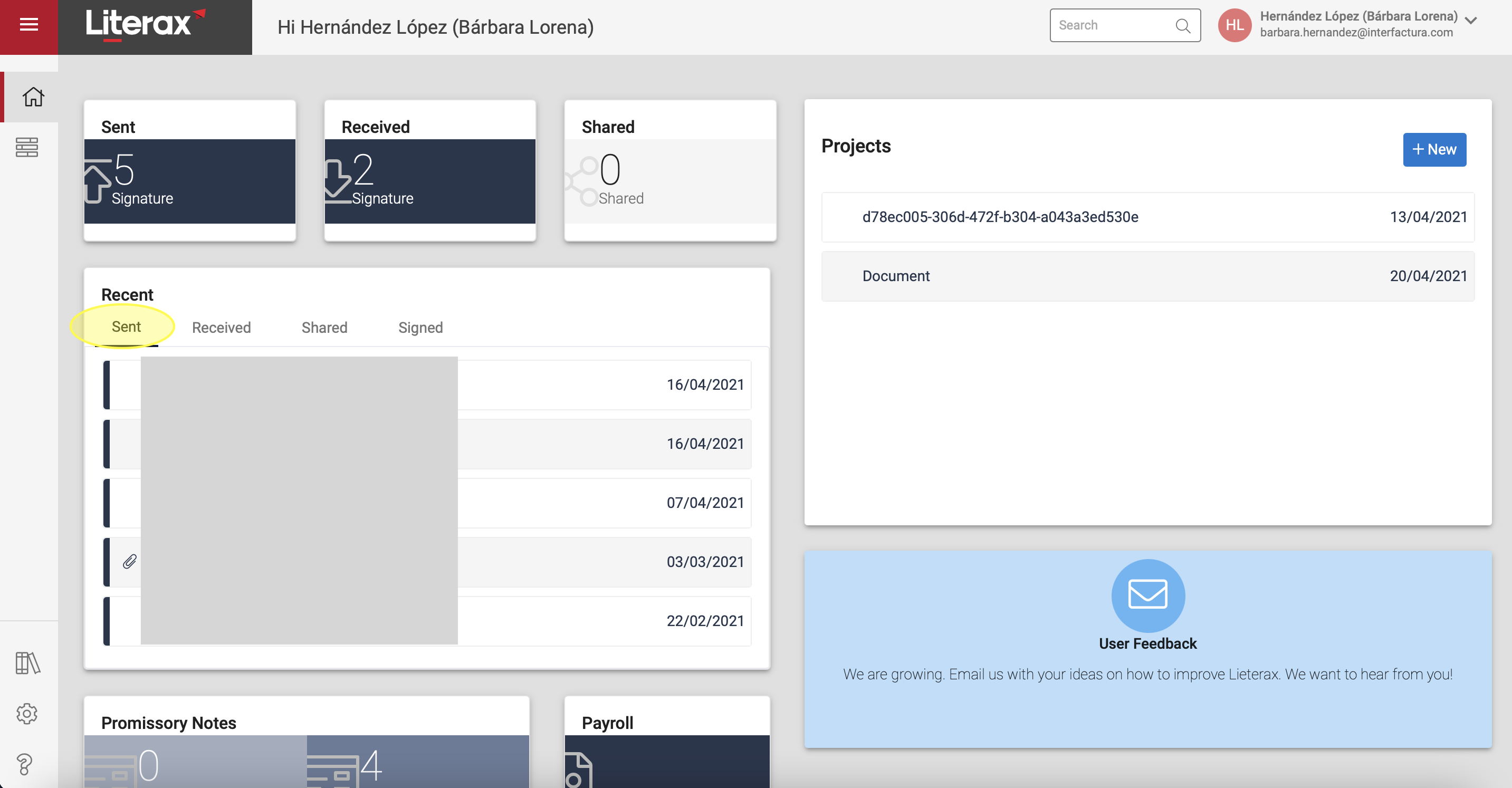1512x788 pixels.
Task: Click the 22/02/2021 recent document date
Action: 705,621
